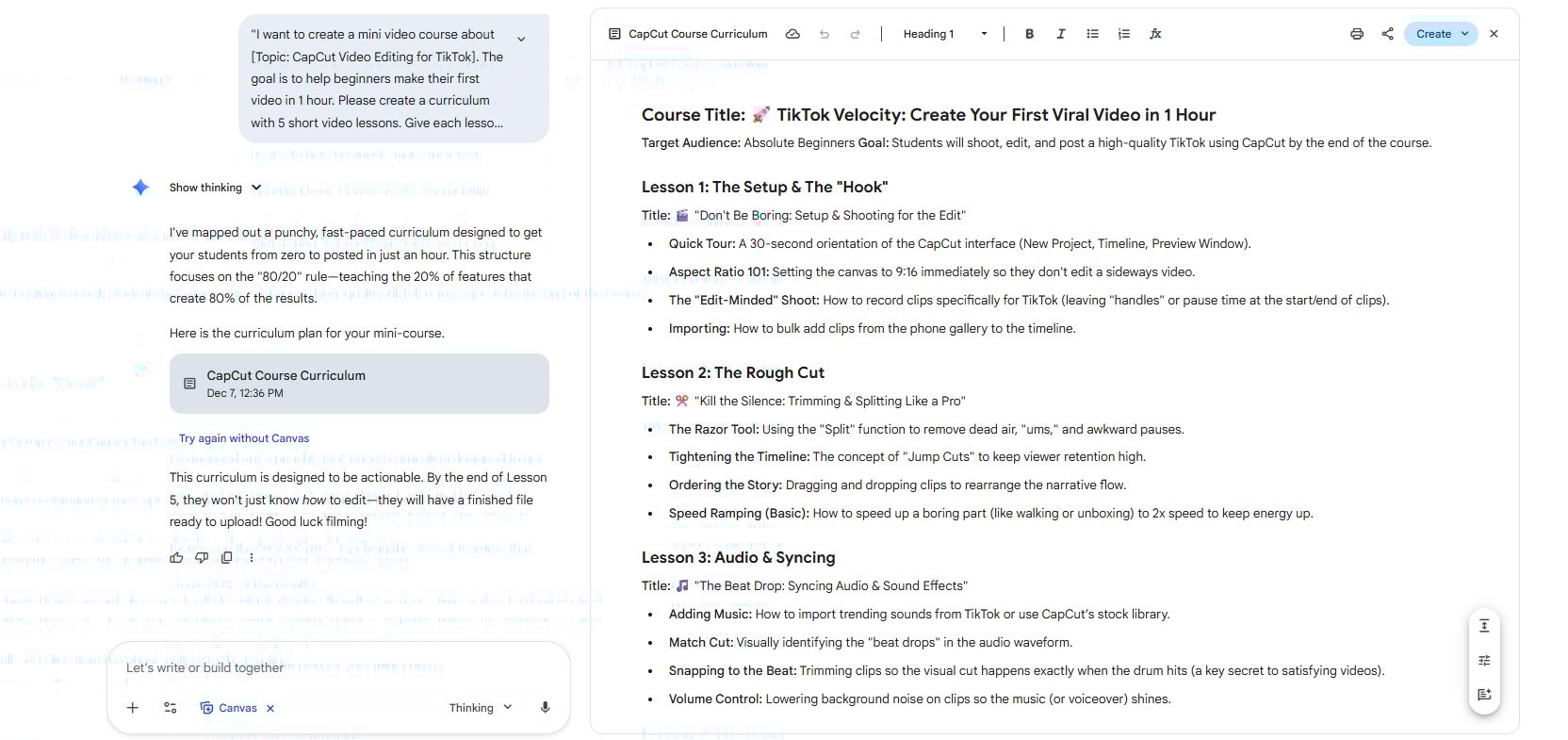Image resolution: width=1568 pixels, height=740 pixels.
Task: Open the CapCut Course Curriculum file card
Action: click(359, 384)
